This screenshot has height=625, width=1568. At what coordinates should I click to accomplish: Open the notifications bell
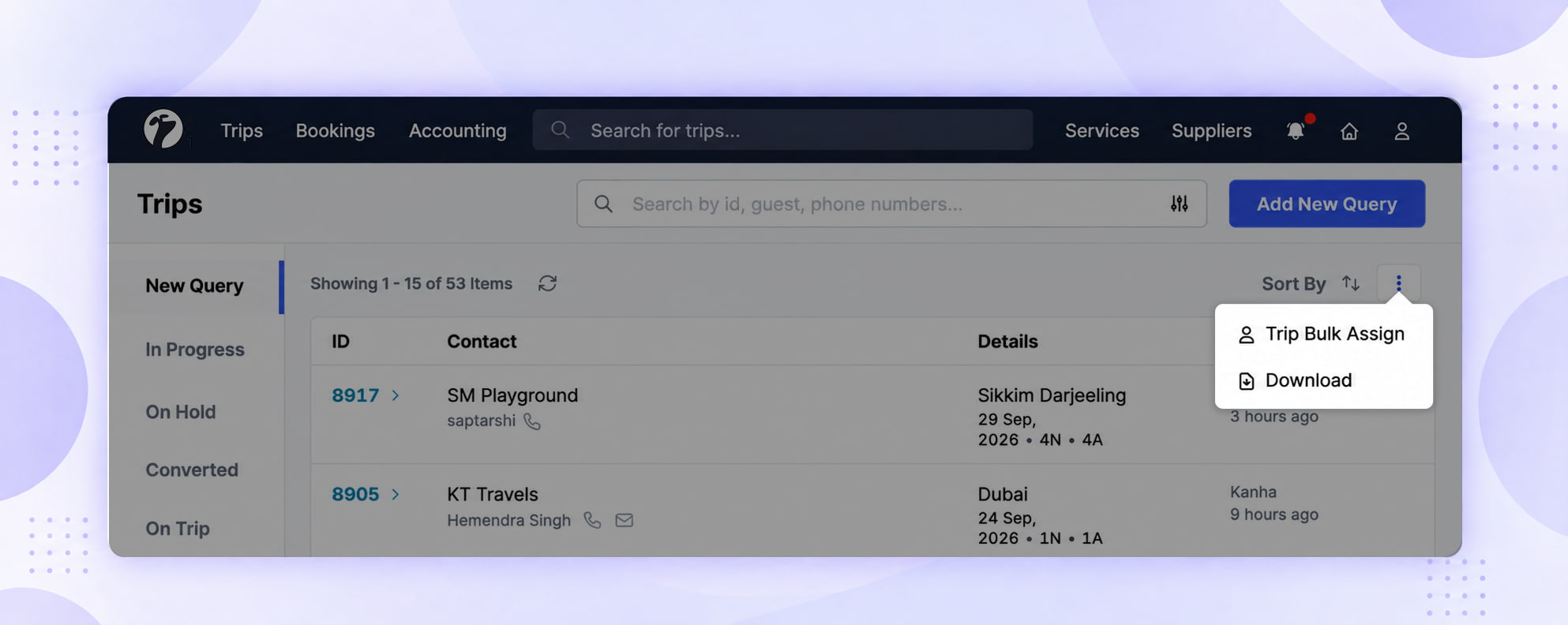pos(1296,130)
